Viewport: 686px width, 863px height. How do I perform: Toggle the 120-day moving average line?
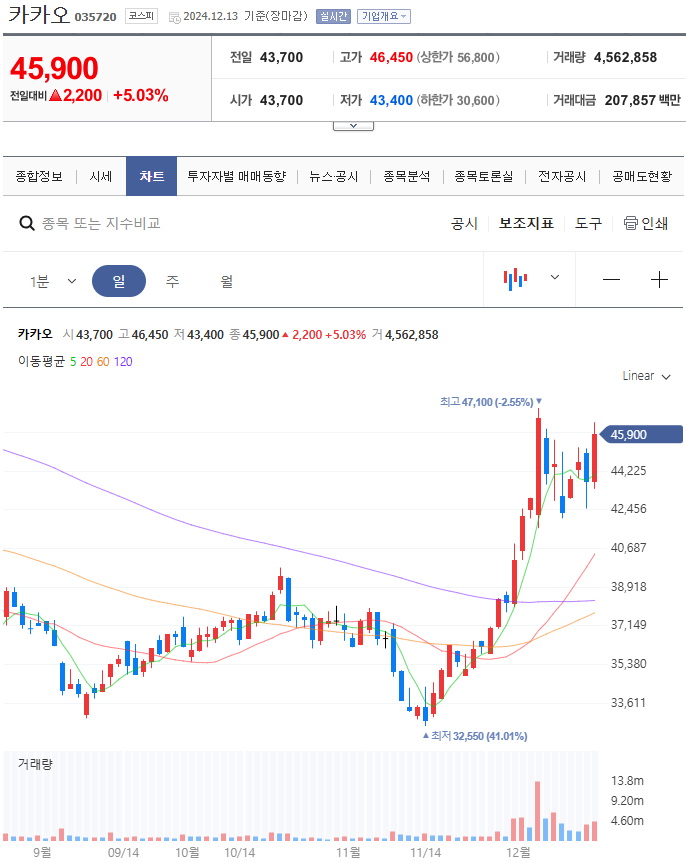[123, 362]
